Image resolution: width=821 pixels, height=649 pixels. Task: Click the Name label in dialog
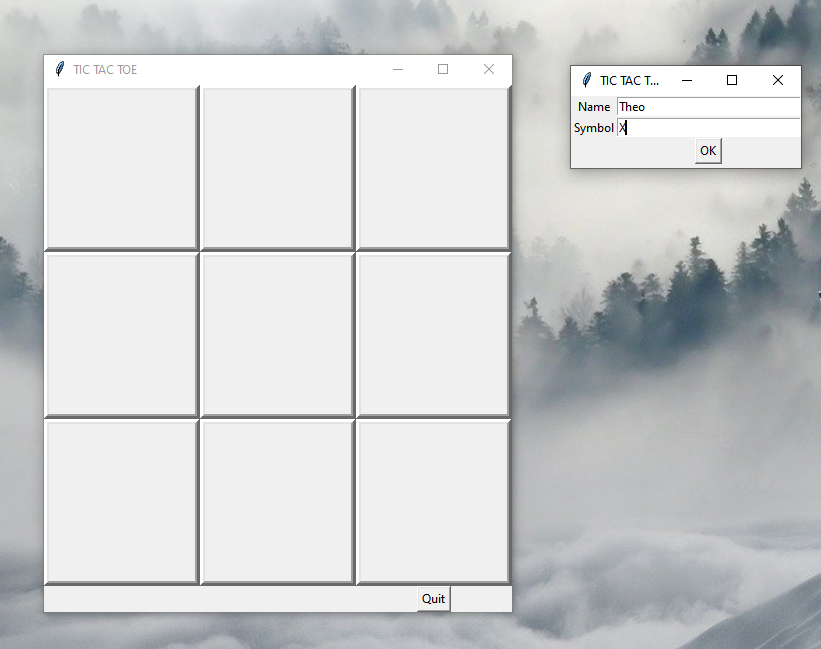594,107
